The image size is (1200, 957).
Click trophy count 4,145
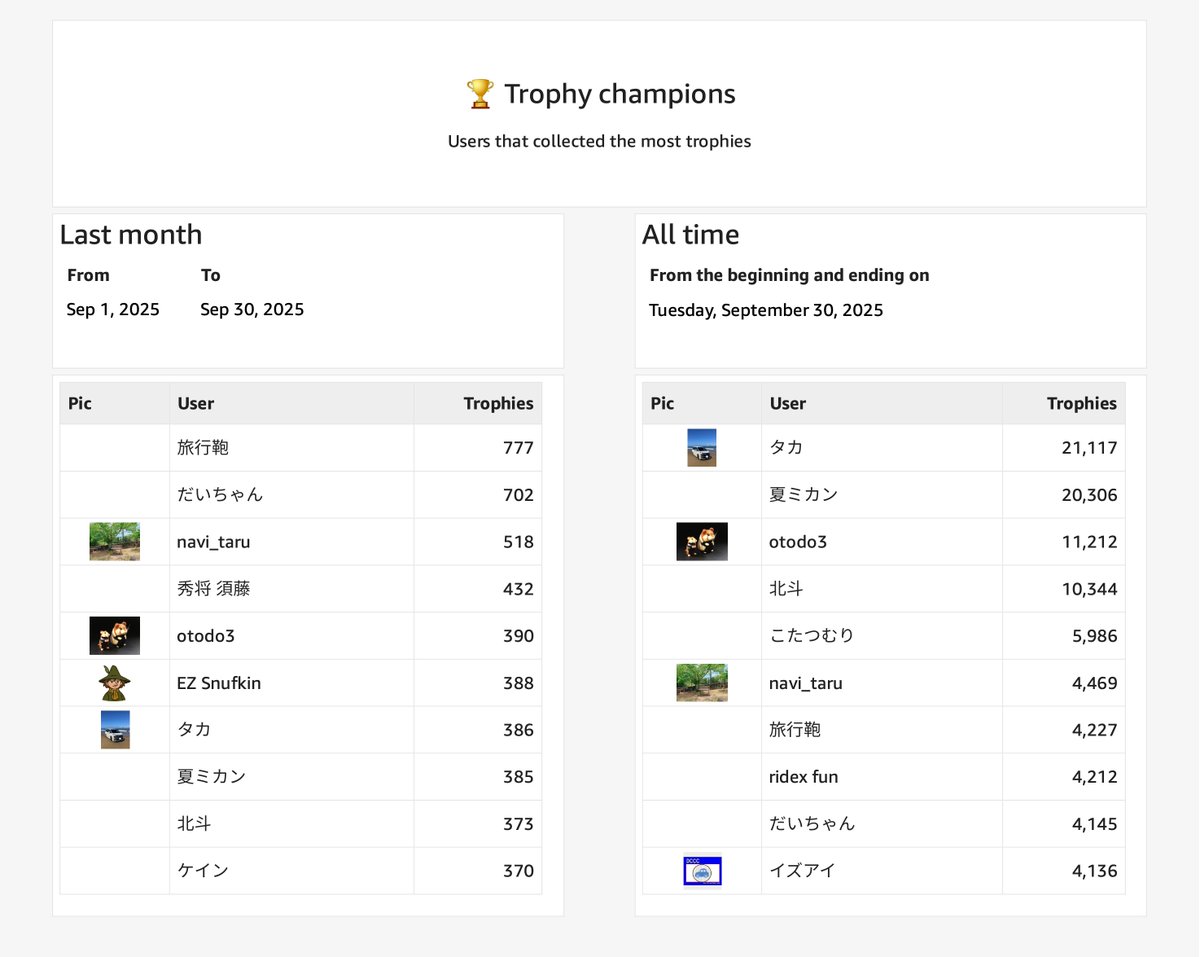click(1094, 824)
